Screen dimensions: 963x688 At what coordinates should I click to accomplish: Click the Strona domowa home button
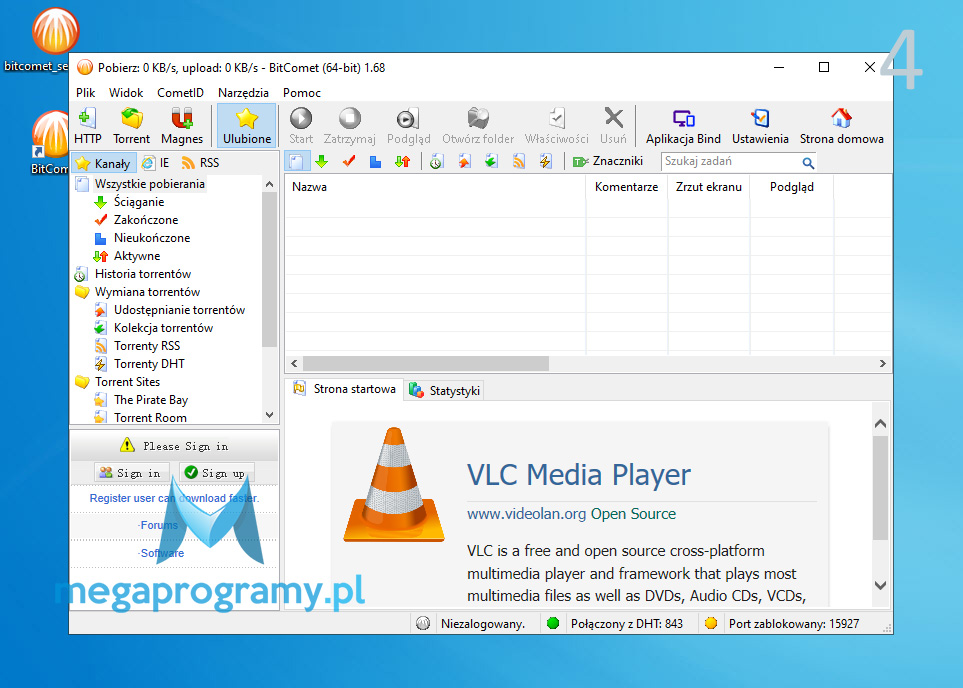[x=841, y=126]
